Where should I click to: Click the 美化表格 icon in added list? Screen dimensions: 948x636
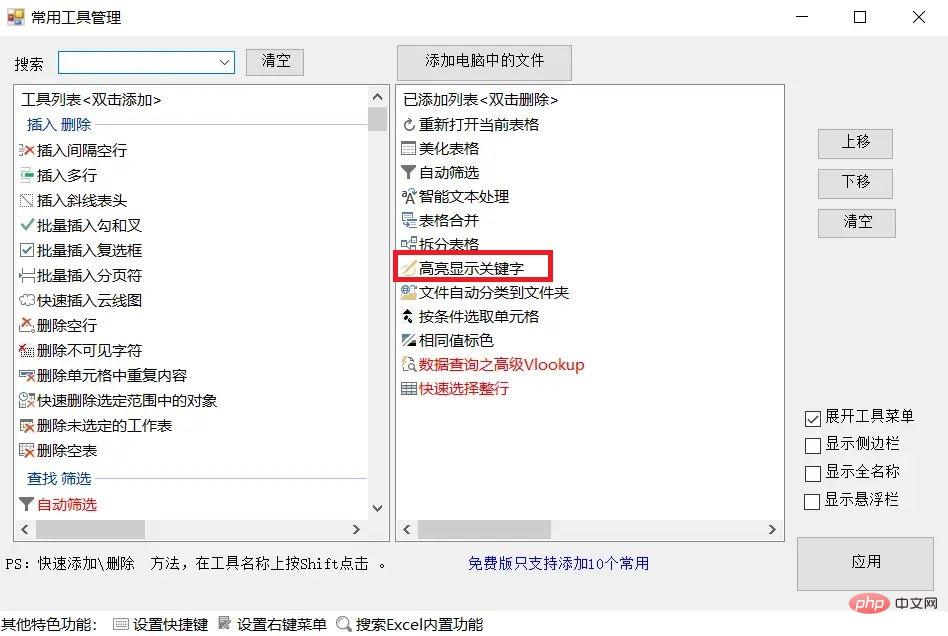(x=409, y=148)
